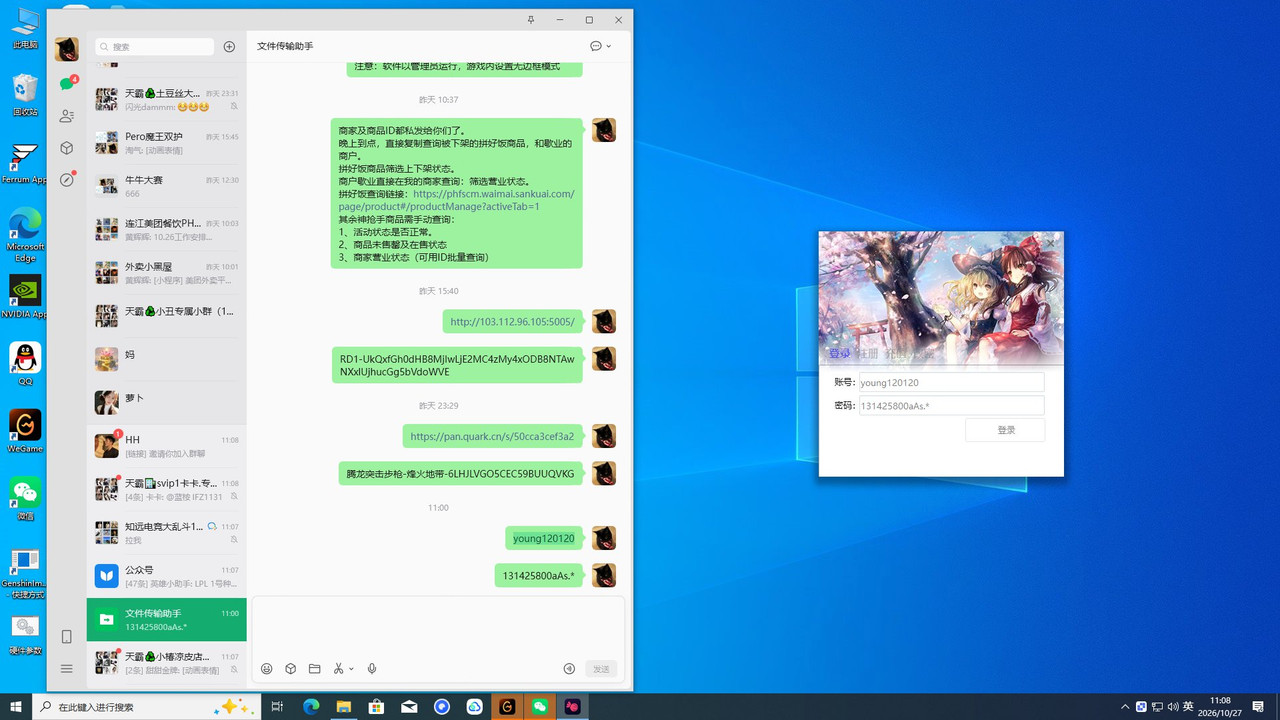Click the WeChat search box

tap(155, 47)
